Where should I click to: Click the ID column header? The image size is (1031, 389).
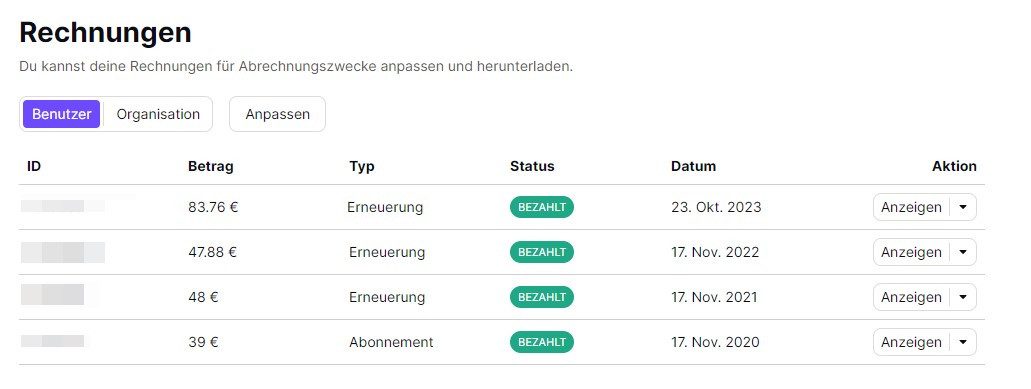pos(34,166)
